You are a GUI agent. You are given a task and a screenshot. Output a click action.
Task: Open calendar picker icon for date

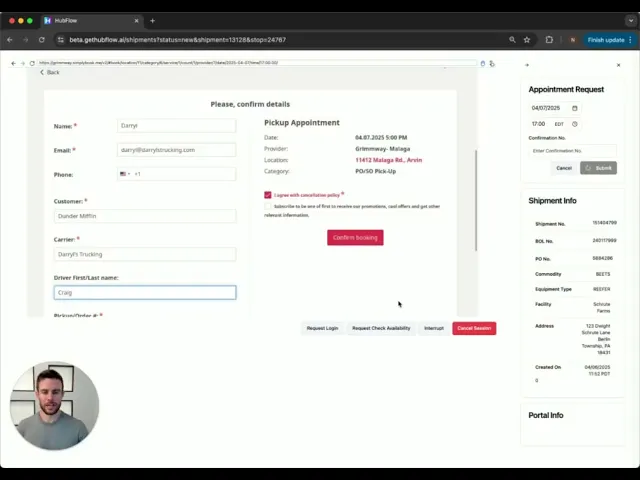(x=575, y=108)
